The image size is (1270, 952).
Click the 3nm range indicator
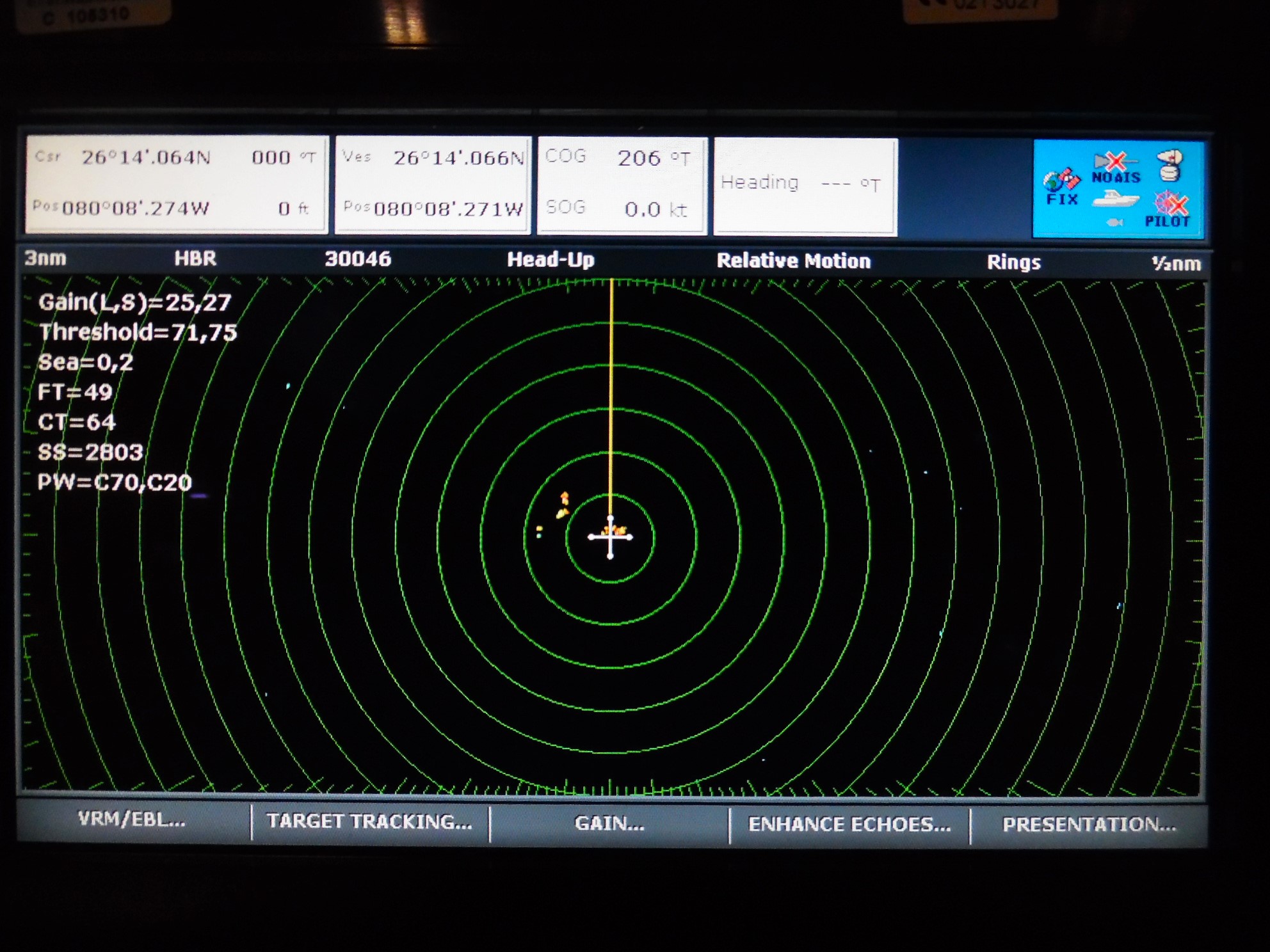[x=45, y=258]
